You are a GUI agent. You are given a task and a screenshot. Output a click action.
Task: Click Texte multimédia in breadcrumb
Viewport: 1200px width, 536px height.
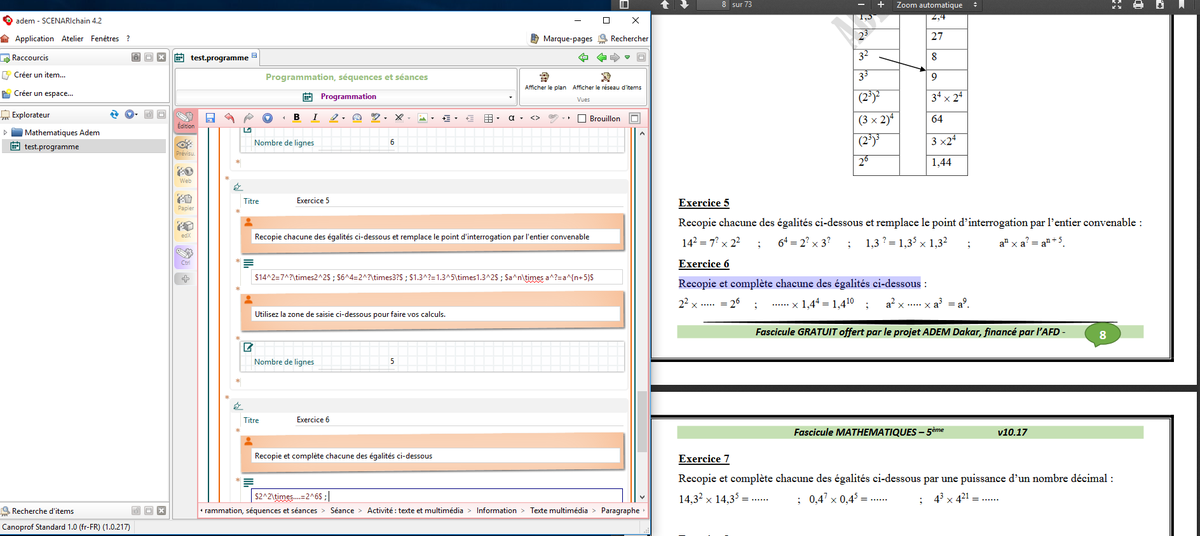coord(560,510)
